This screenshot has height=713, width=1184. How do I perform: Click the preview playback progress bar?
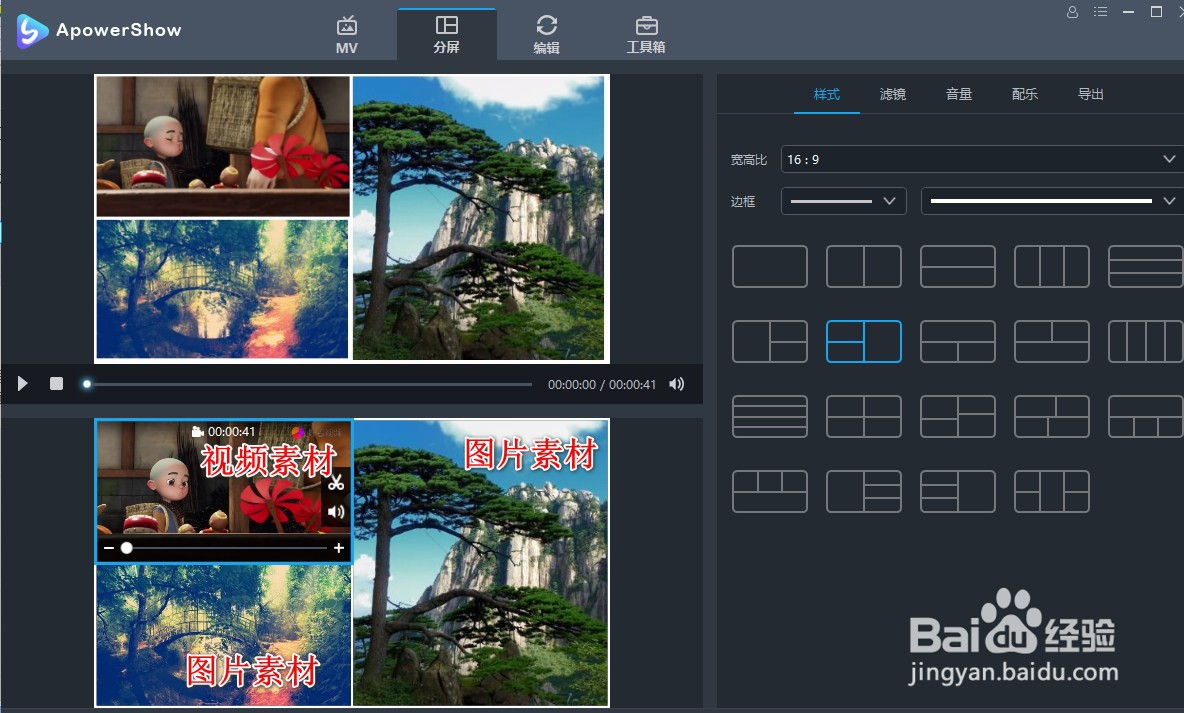(310, 384)
